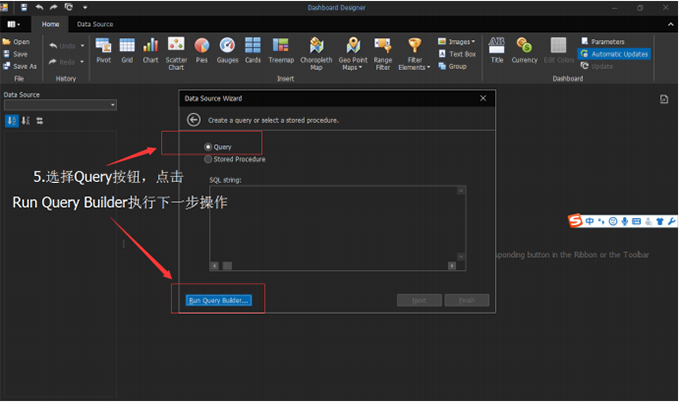The width and height of the screenshot is (680, 402).
Task: Click the group fields by type icon
Action: click(x=40, y=121)
